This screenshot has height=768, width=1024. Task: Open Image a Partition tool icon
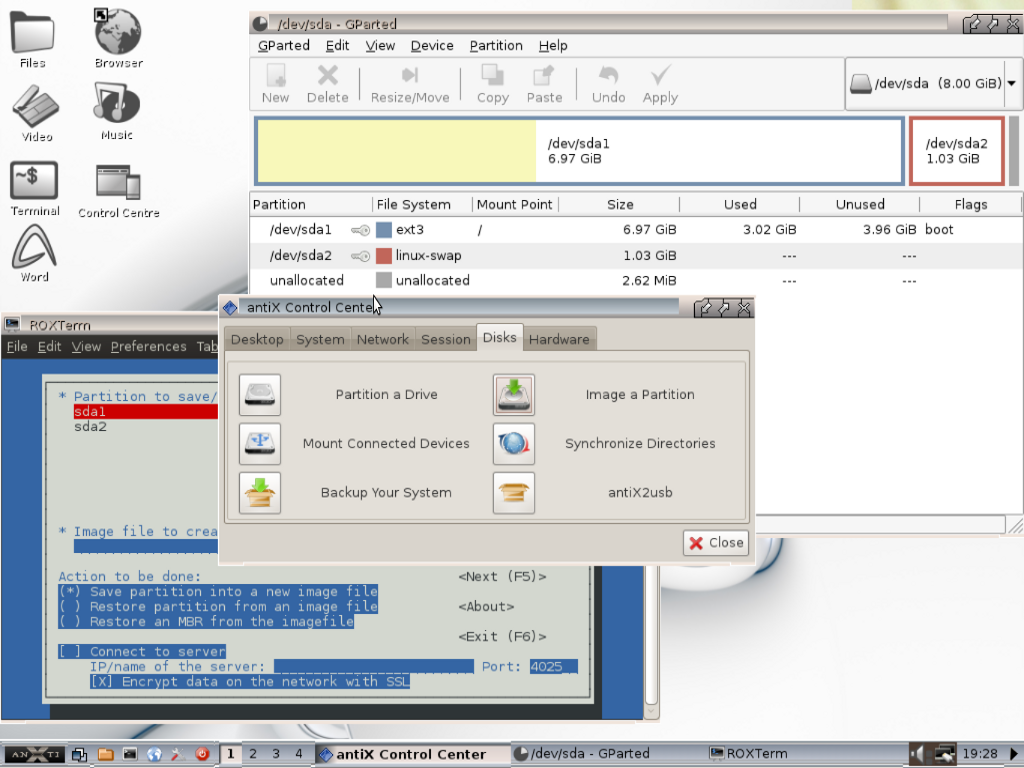click(514, 394)
